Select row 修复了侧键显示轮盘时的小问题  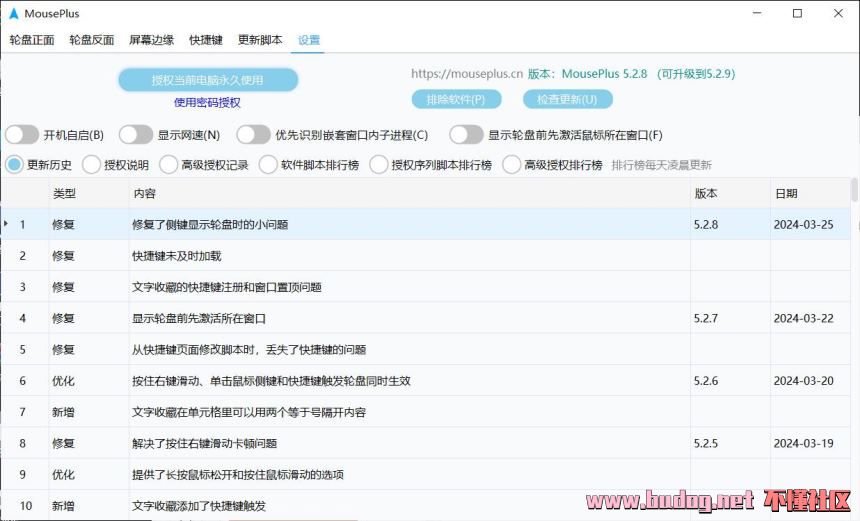pyautogui.click(x=425, y=224)
